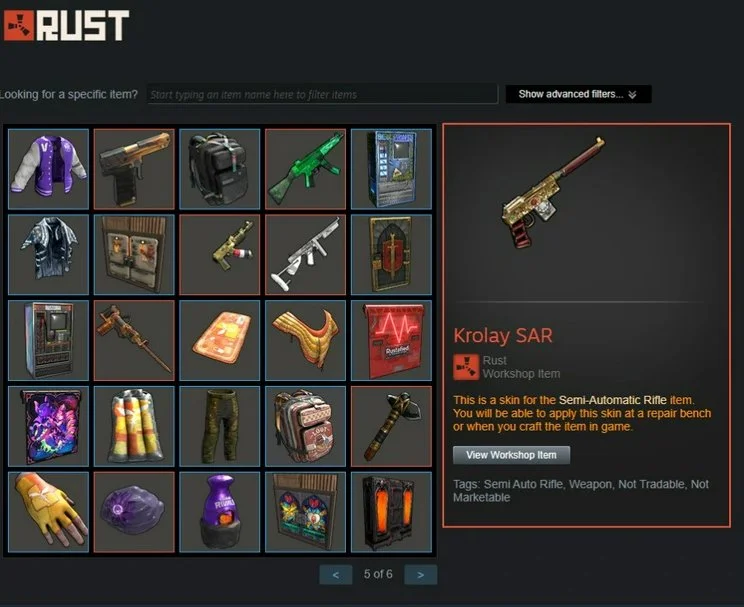
Task: Select the stained glass door item
Action: (x=306, y=512)
